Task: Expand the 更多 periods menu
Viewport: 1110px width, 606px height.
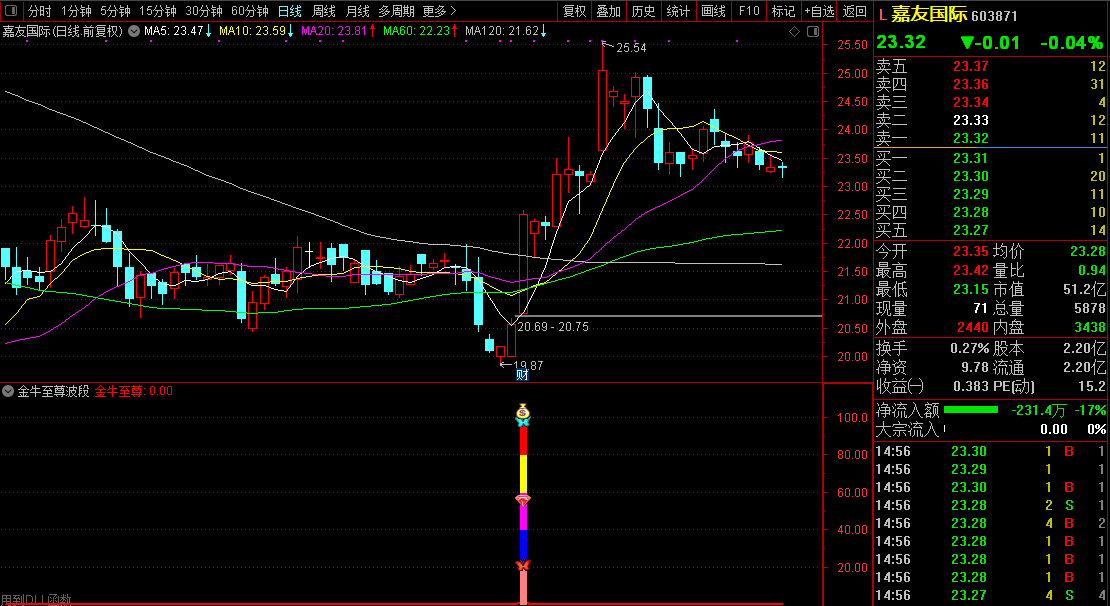Action: coord(439,11)
